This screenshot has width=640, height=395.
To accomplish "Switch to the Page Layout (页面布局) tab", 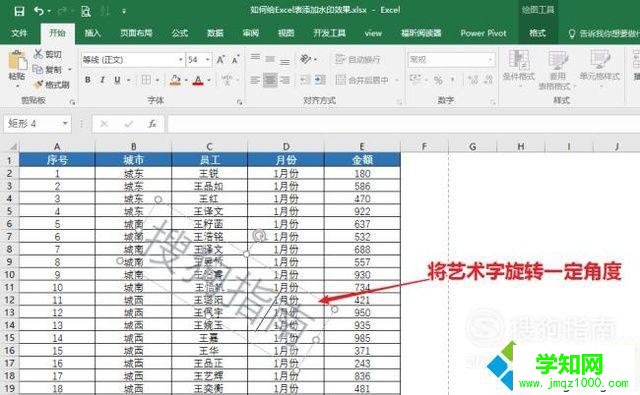I will 136,33.
